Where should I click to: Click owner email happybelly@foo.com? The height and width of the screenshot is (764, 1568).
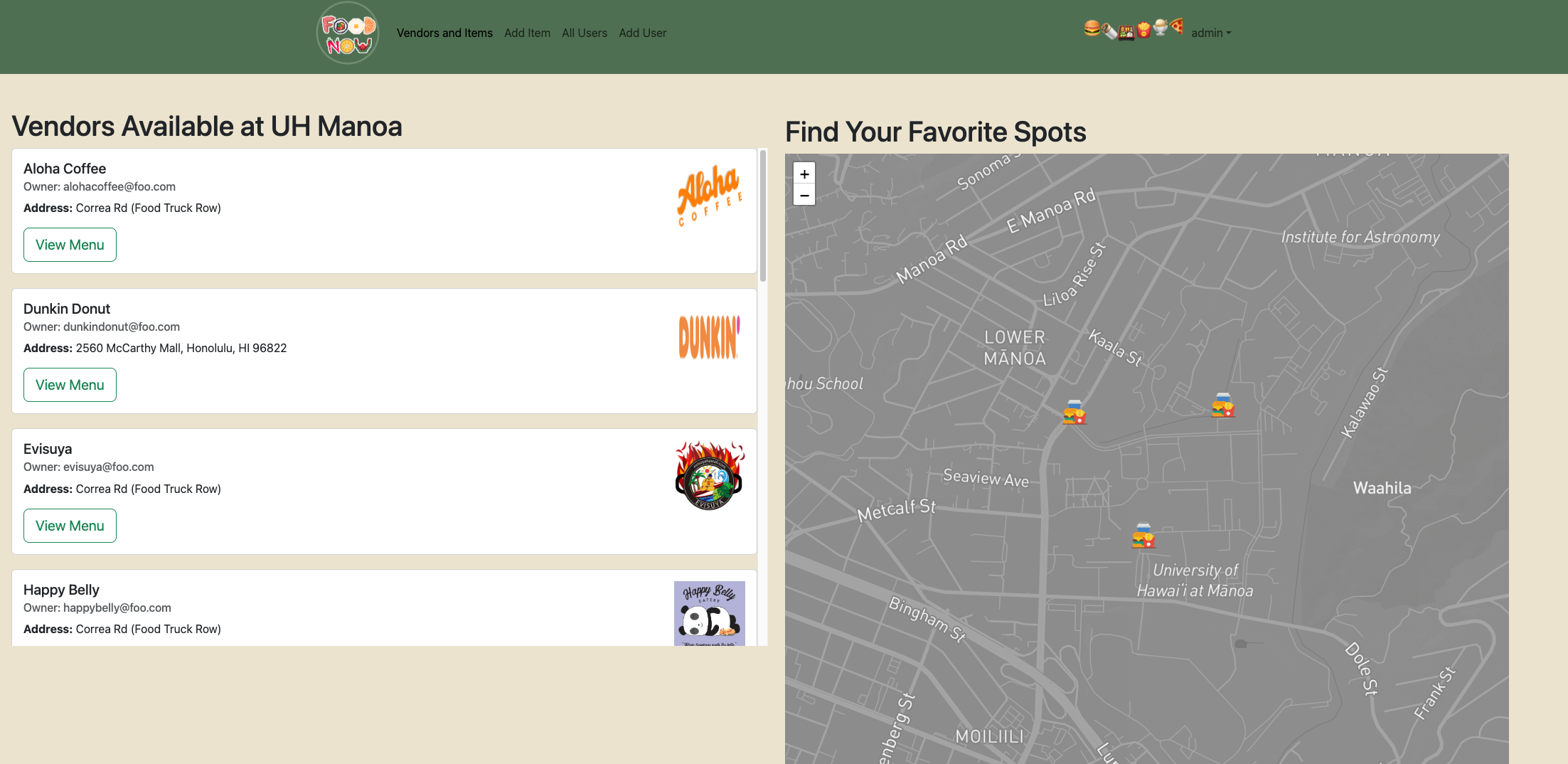(117, 608)
